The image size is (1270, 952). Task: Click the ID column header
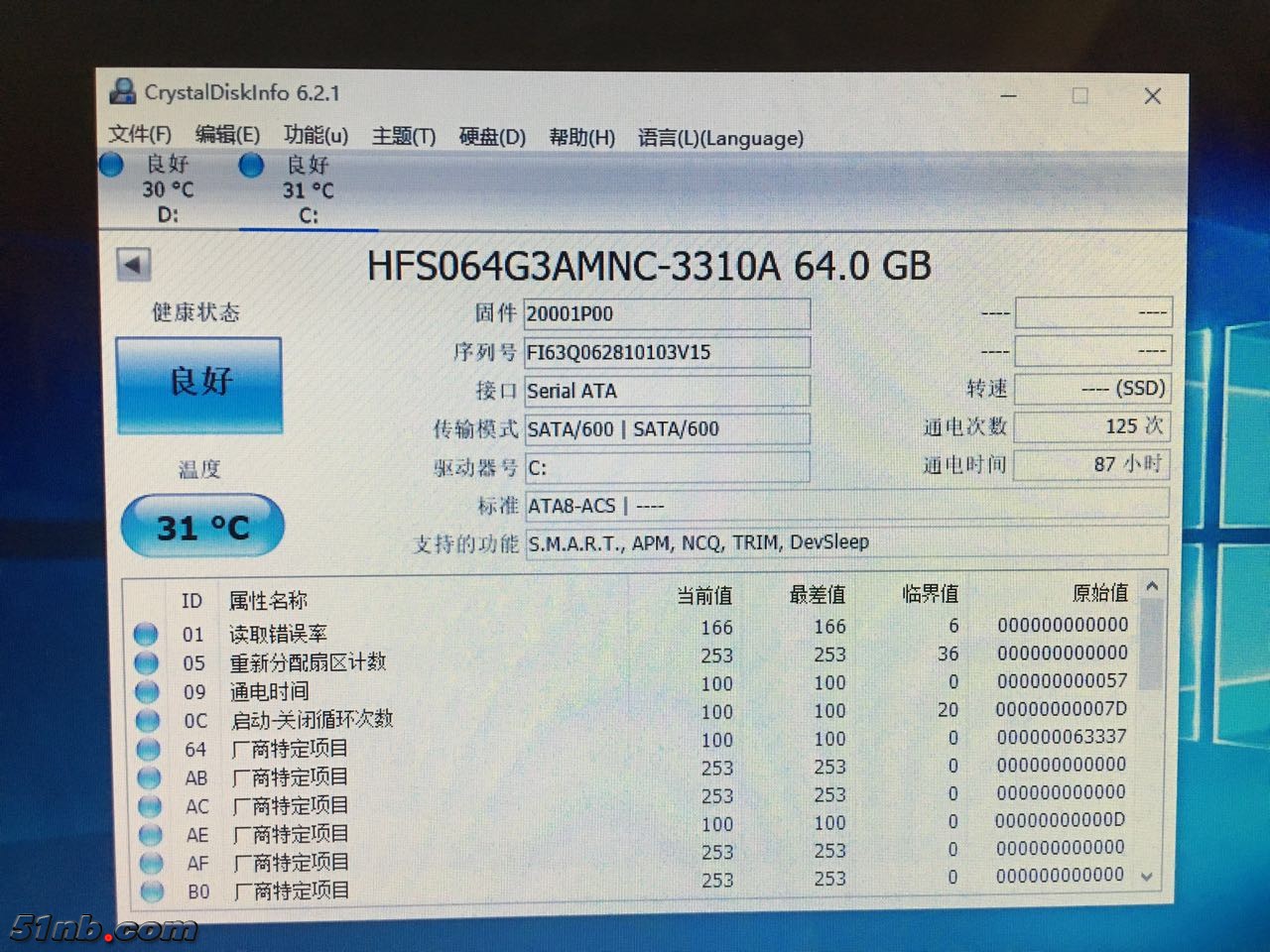point(191,601)
